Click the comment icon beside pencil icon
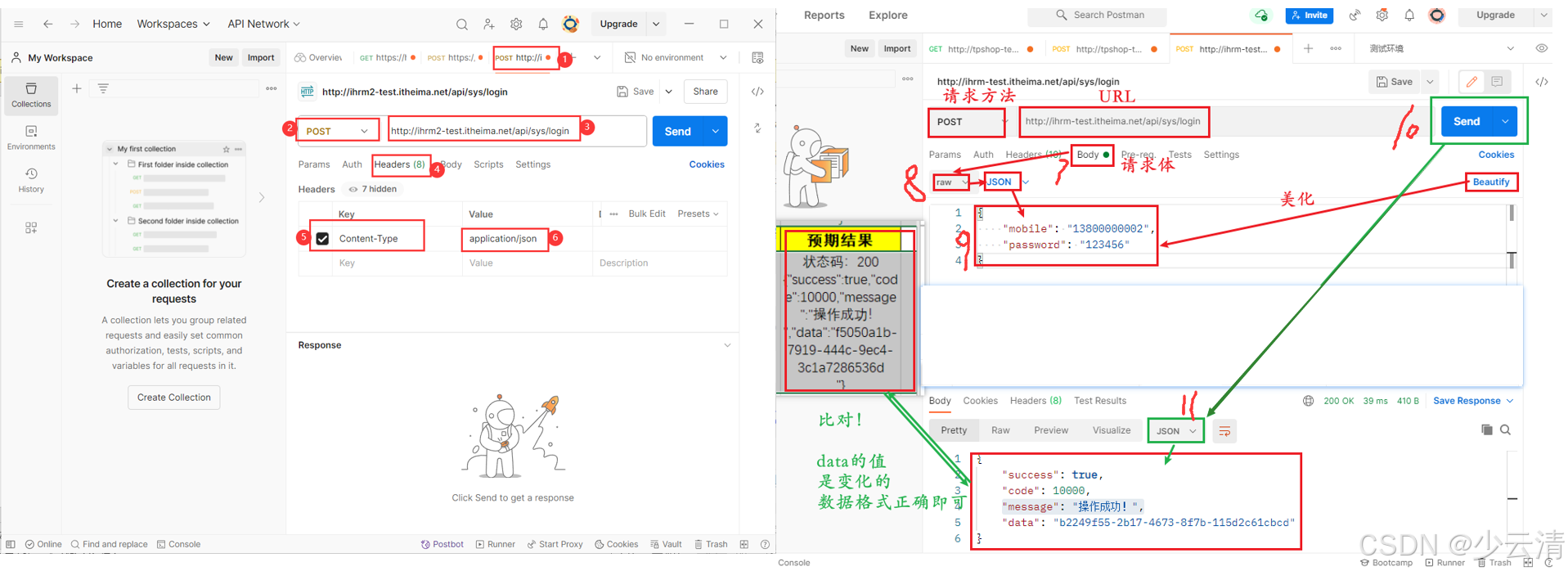The image size is (1568, 571). coord(1497,82)
